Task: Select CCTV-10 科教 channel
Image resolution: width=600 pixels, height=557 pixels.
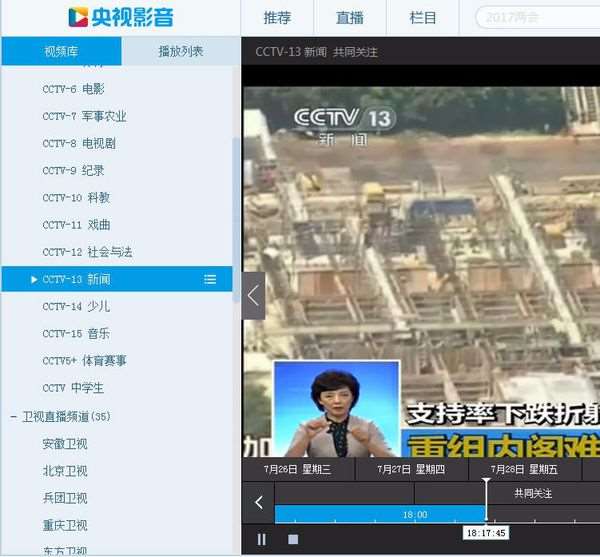Action: coord(76,198)
